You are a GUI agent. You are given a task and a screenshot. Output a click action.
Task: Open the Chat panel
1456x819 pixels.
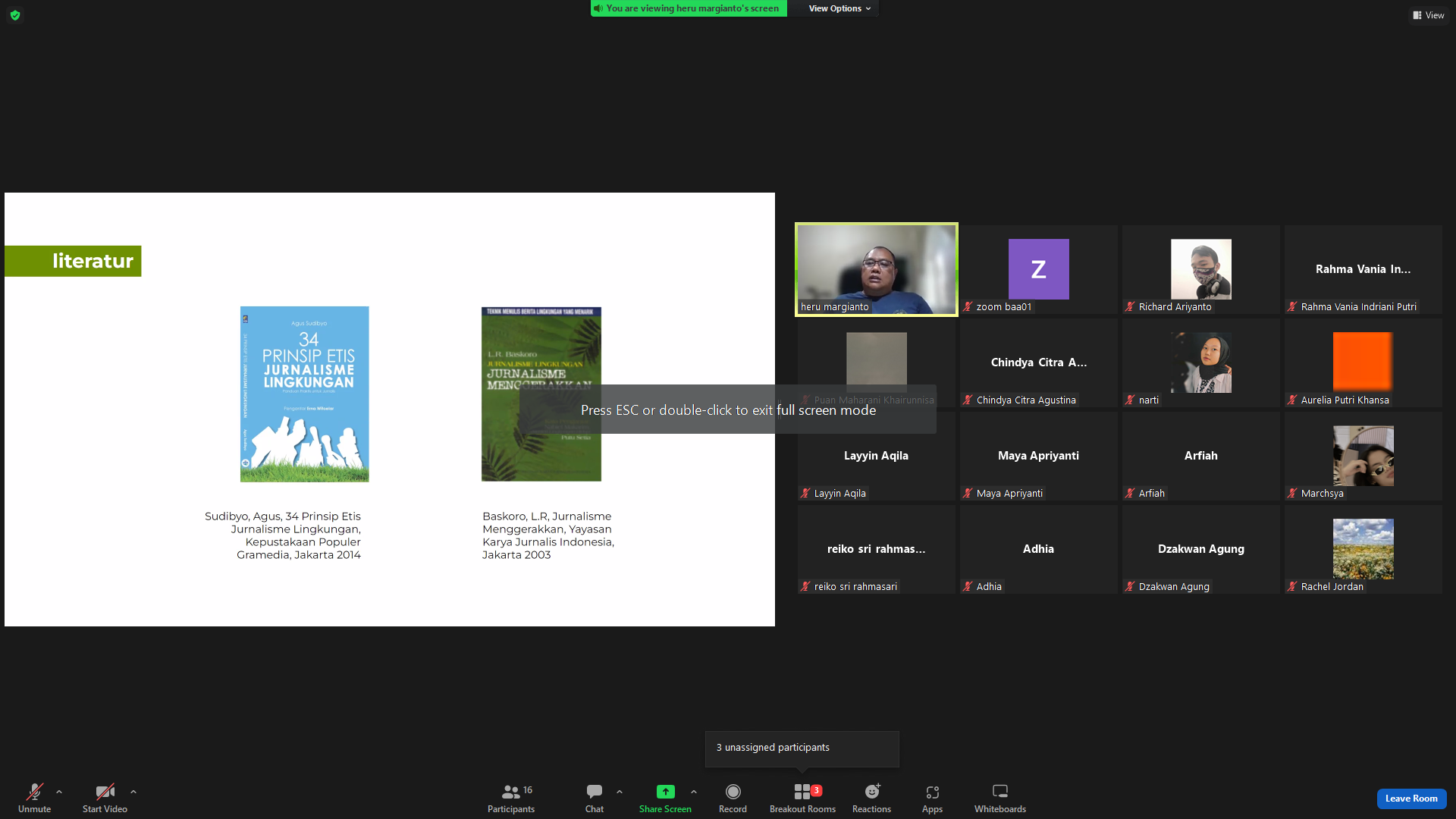pyautogui.click(x=595, y=799)
